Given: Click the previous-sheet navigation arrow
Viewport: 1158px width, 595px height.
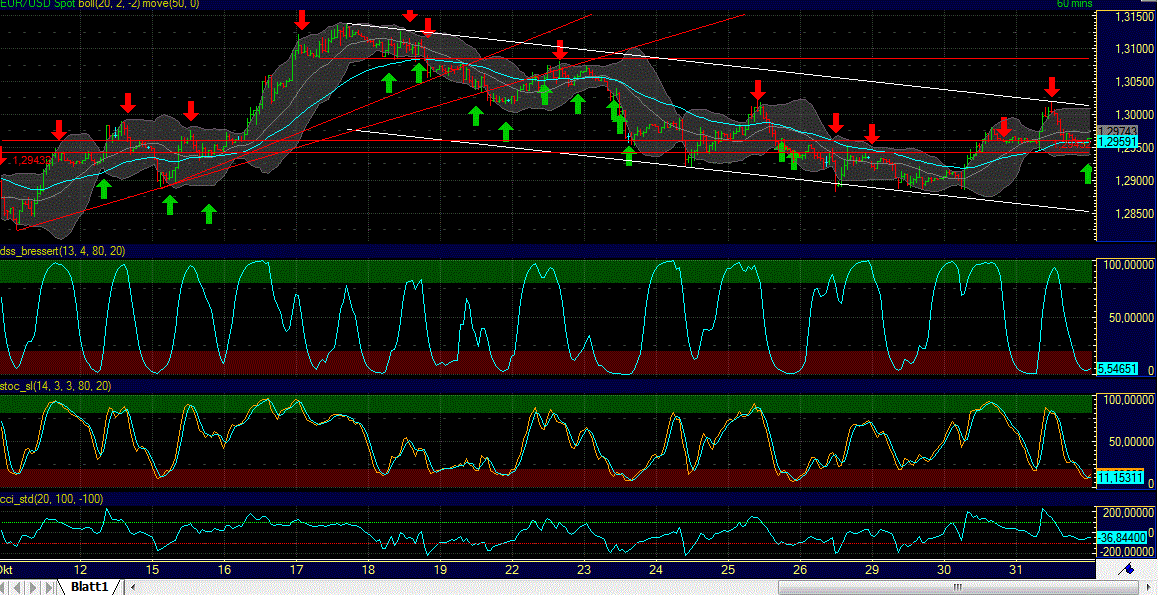Looking at the screenshot, I should point(20,587).
